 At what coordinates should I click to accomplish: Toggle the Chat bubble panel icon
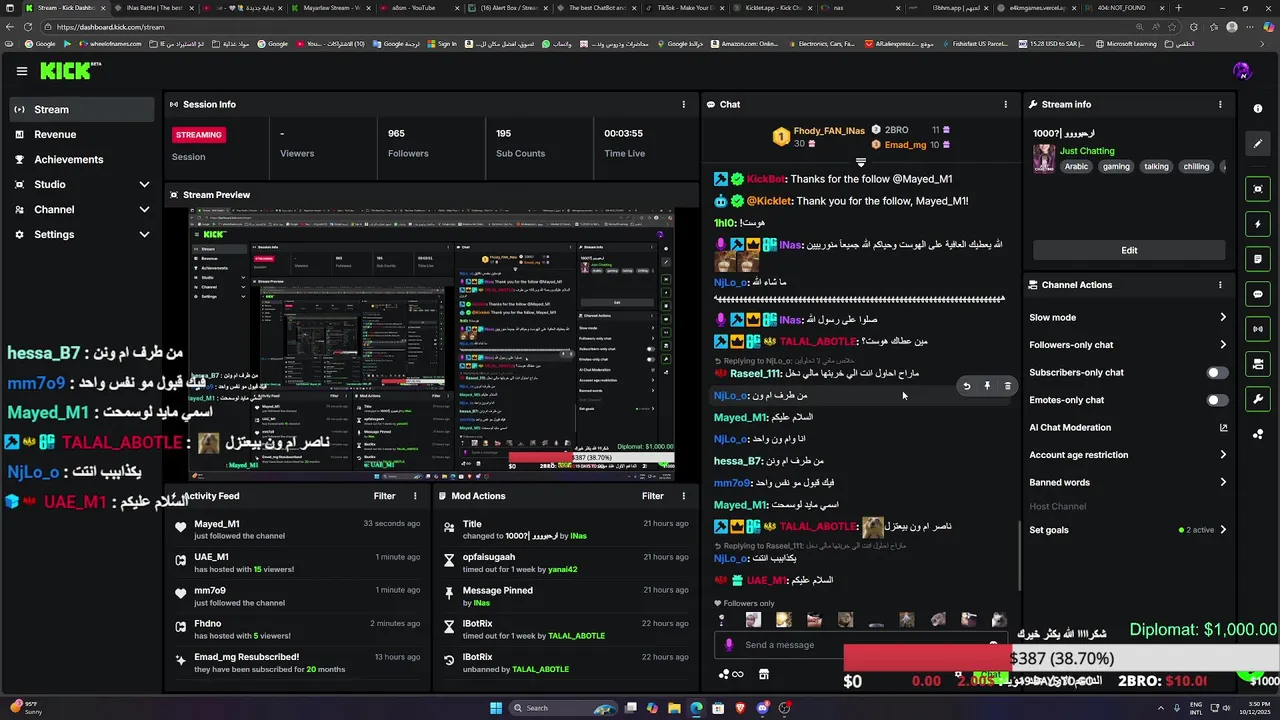pyautogui.click(x=1258, y=294)
